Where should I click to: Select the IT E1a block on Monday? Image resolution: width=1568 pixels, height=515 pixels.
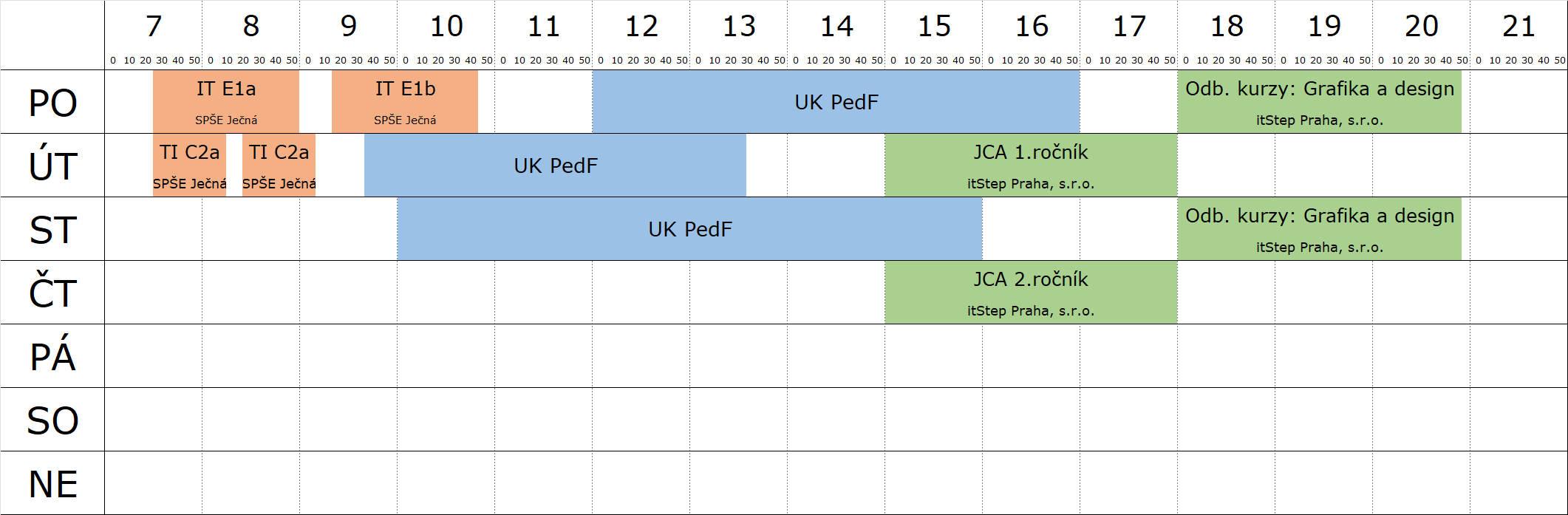226,102
